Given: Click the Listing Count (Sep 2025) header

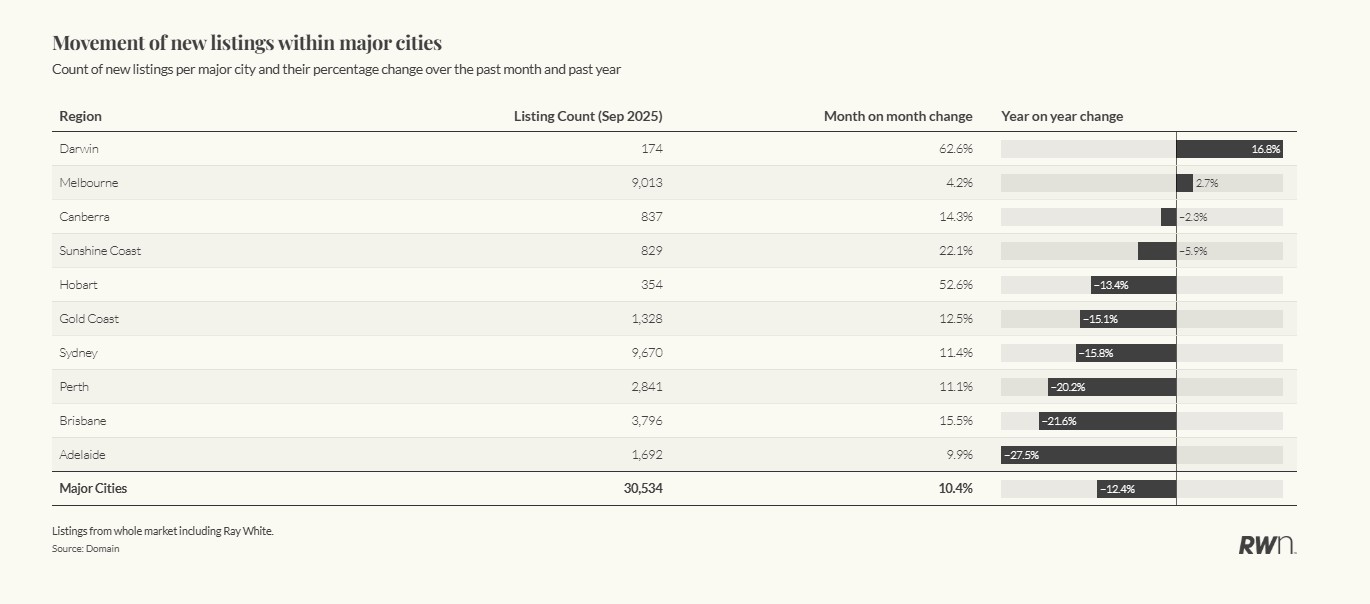Looking at the screenshot, I should click(588, 116).
